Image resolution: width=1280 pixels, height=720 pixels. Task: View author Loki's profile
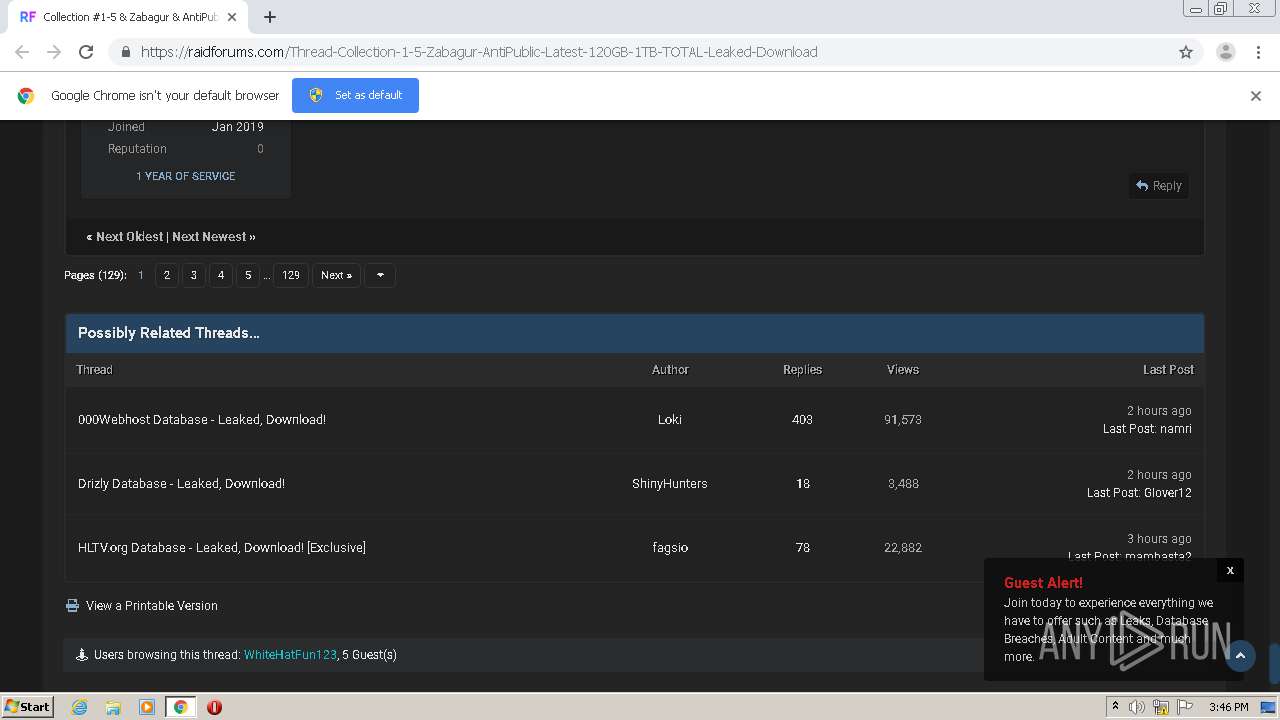(x=670, y=420)
